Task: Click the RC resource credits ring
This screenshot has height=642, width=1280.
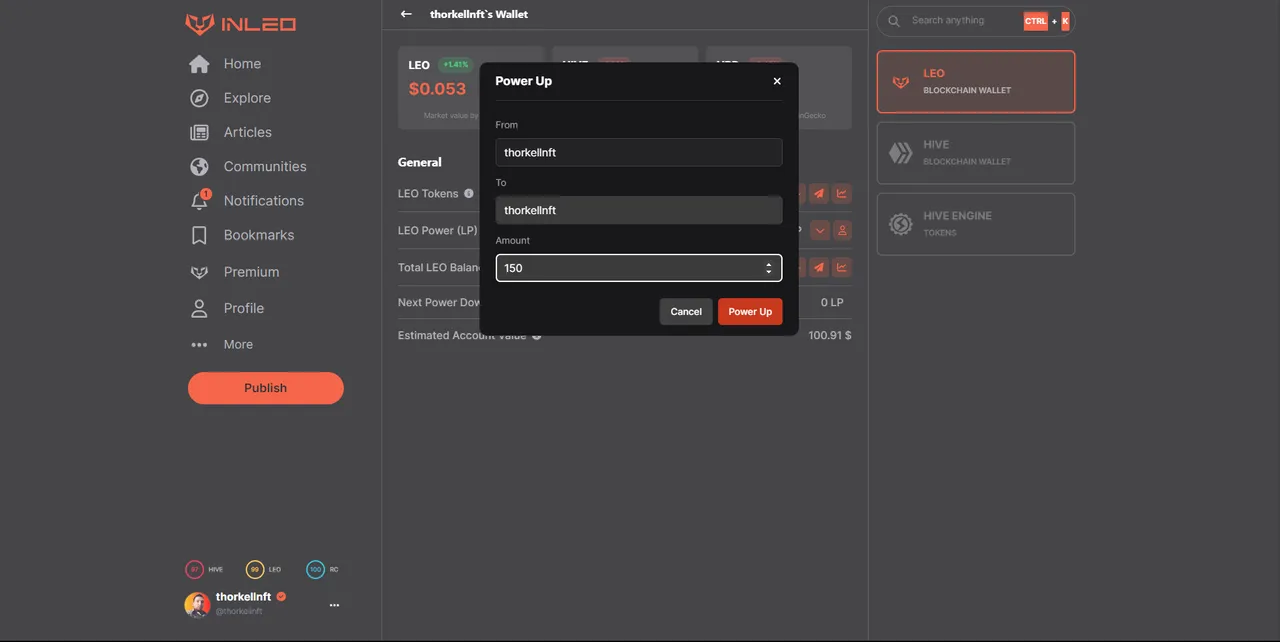Action: pyautogui.click(x=316, y=569)
